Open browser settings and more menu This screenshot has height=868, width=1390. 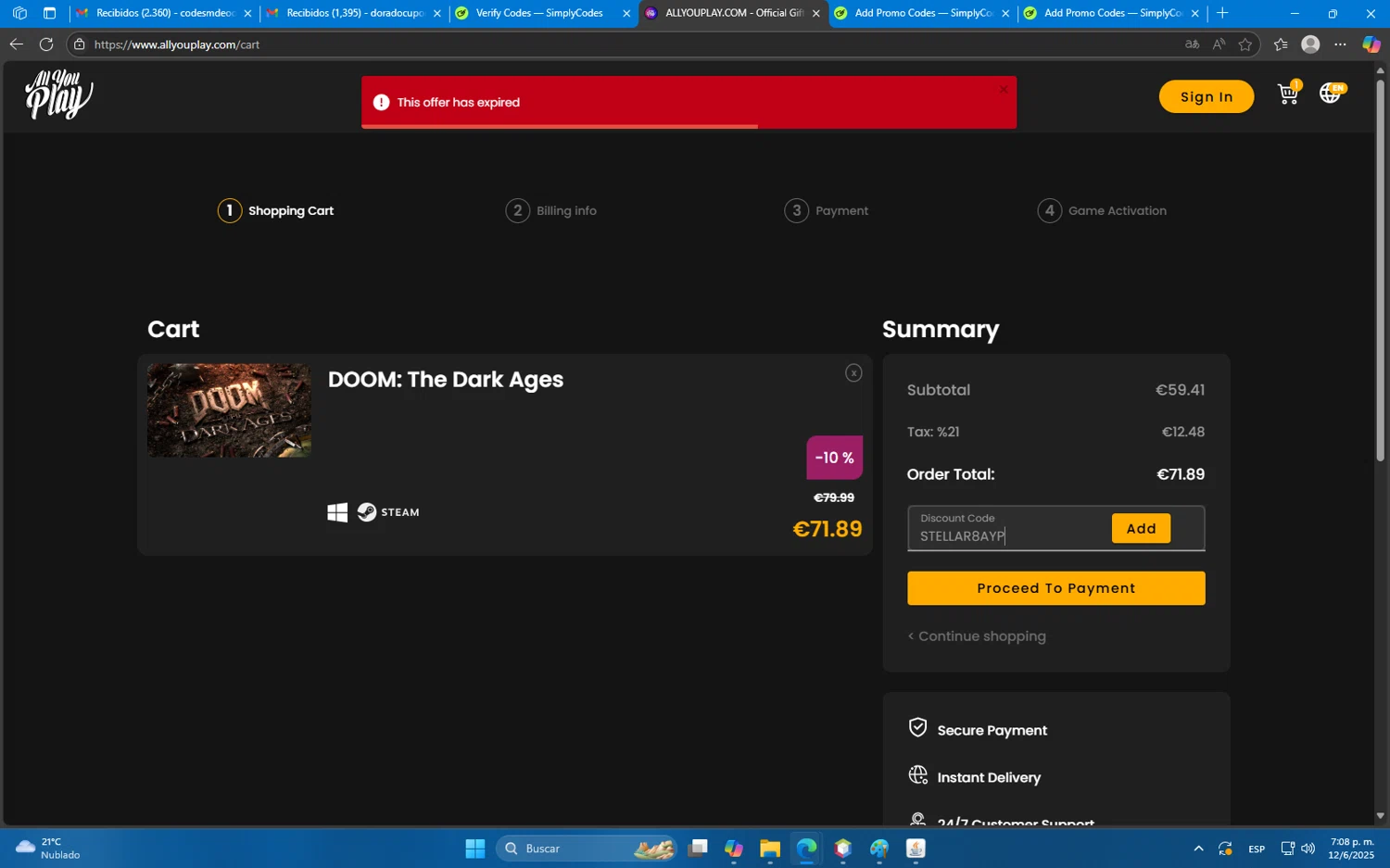[1340, 44]
